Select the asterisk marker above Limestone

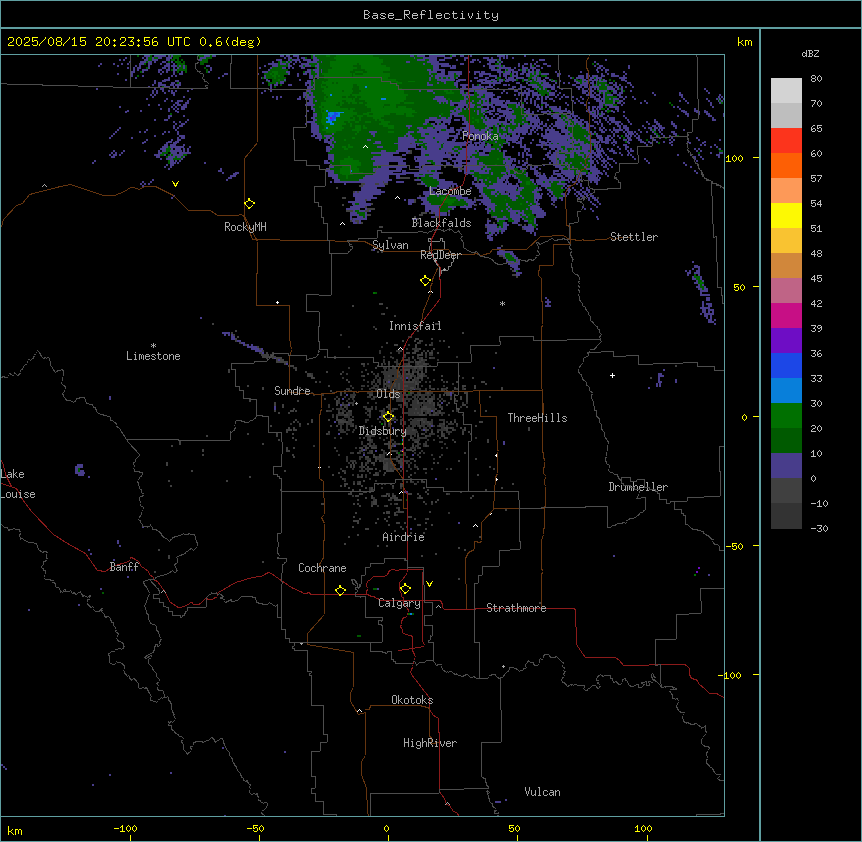[x=153, y=346]
